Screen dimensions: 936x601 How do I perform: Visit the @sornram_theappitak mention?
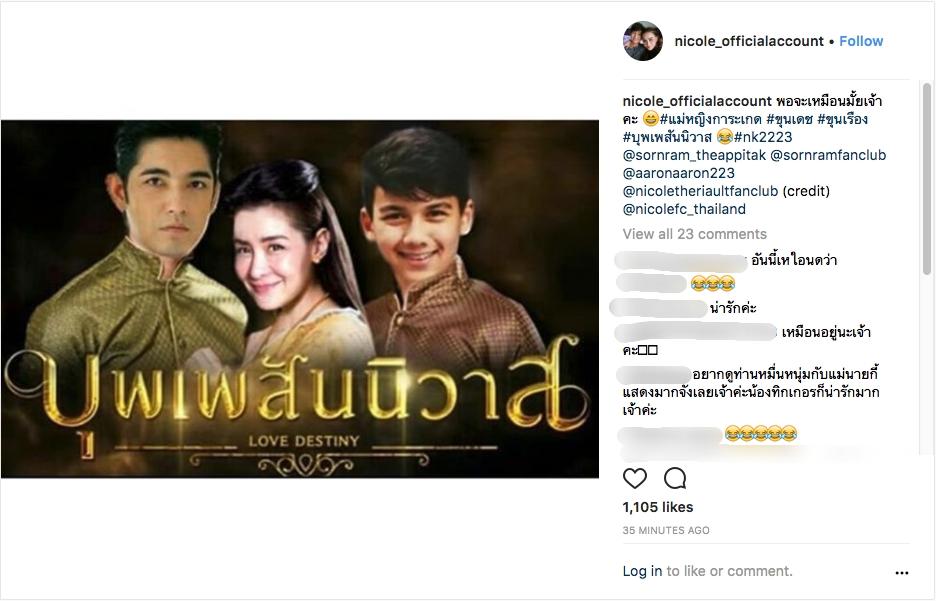pos(694,155)
